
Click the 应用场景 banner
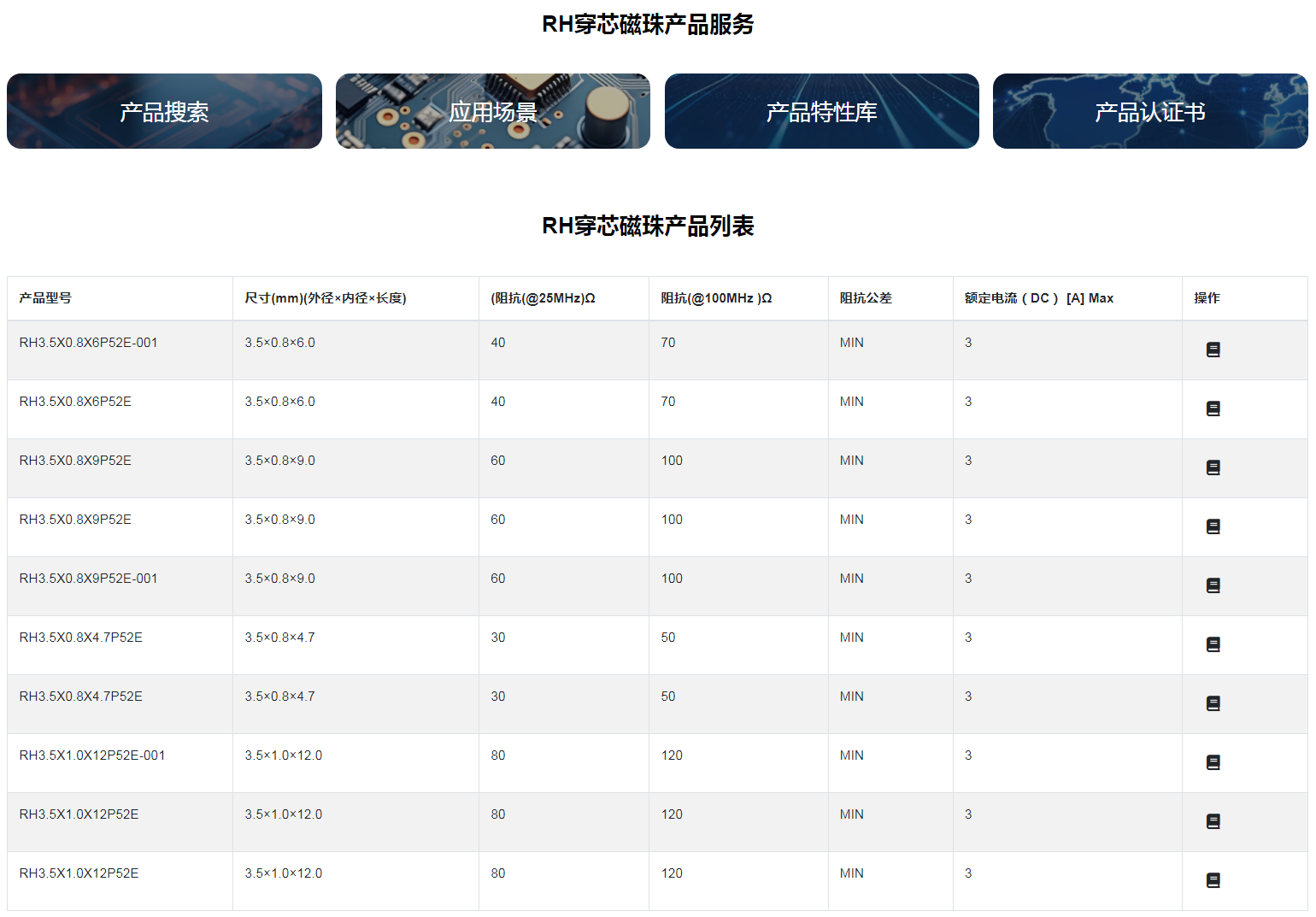[492, 111]
